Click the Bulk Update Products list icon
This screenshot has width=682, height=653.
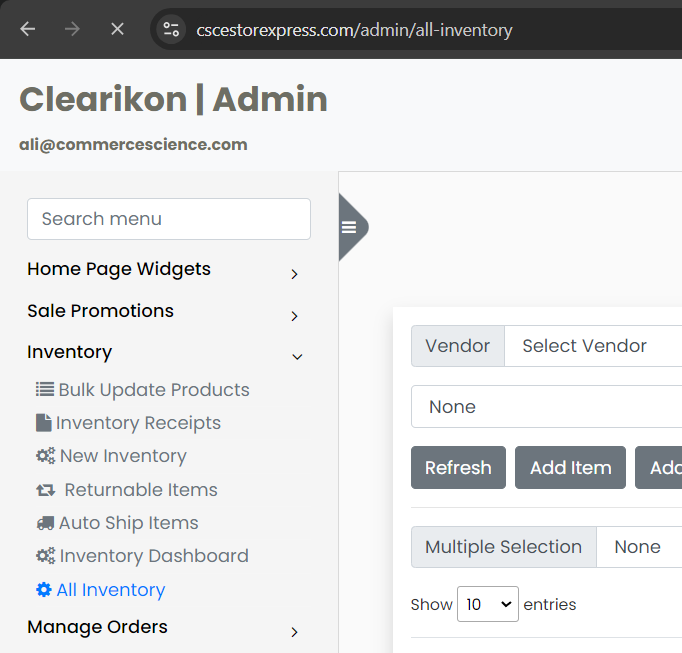tap(45, 390)
